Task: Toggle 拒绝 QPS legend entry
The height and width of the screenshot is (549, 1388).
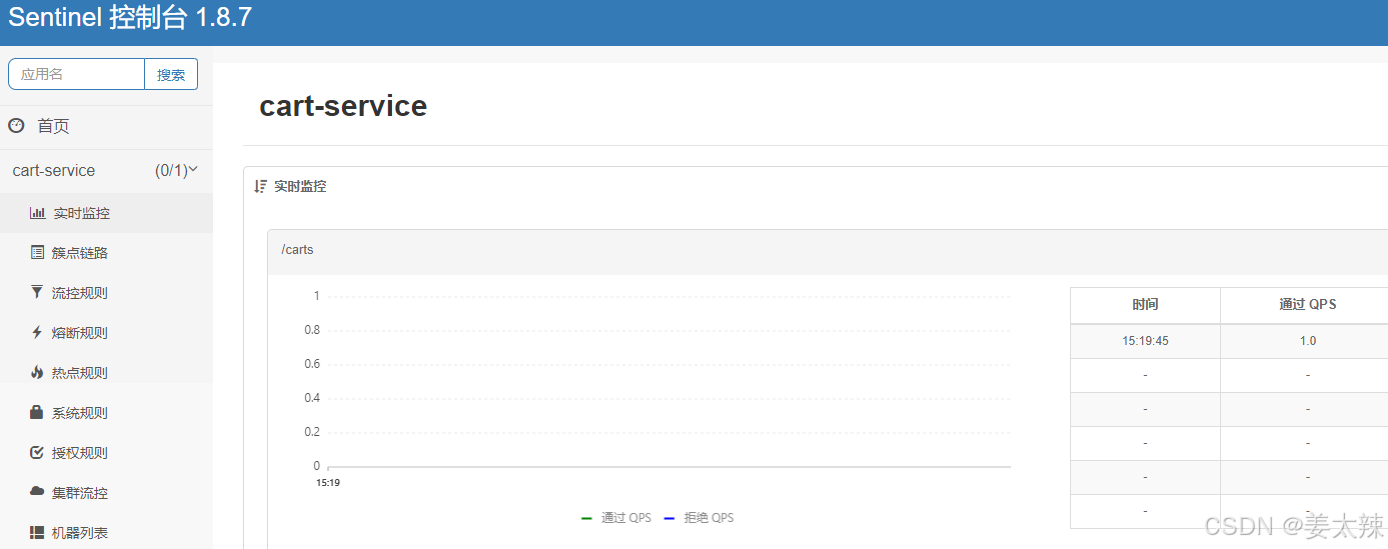Action: coord(698,518)
